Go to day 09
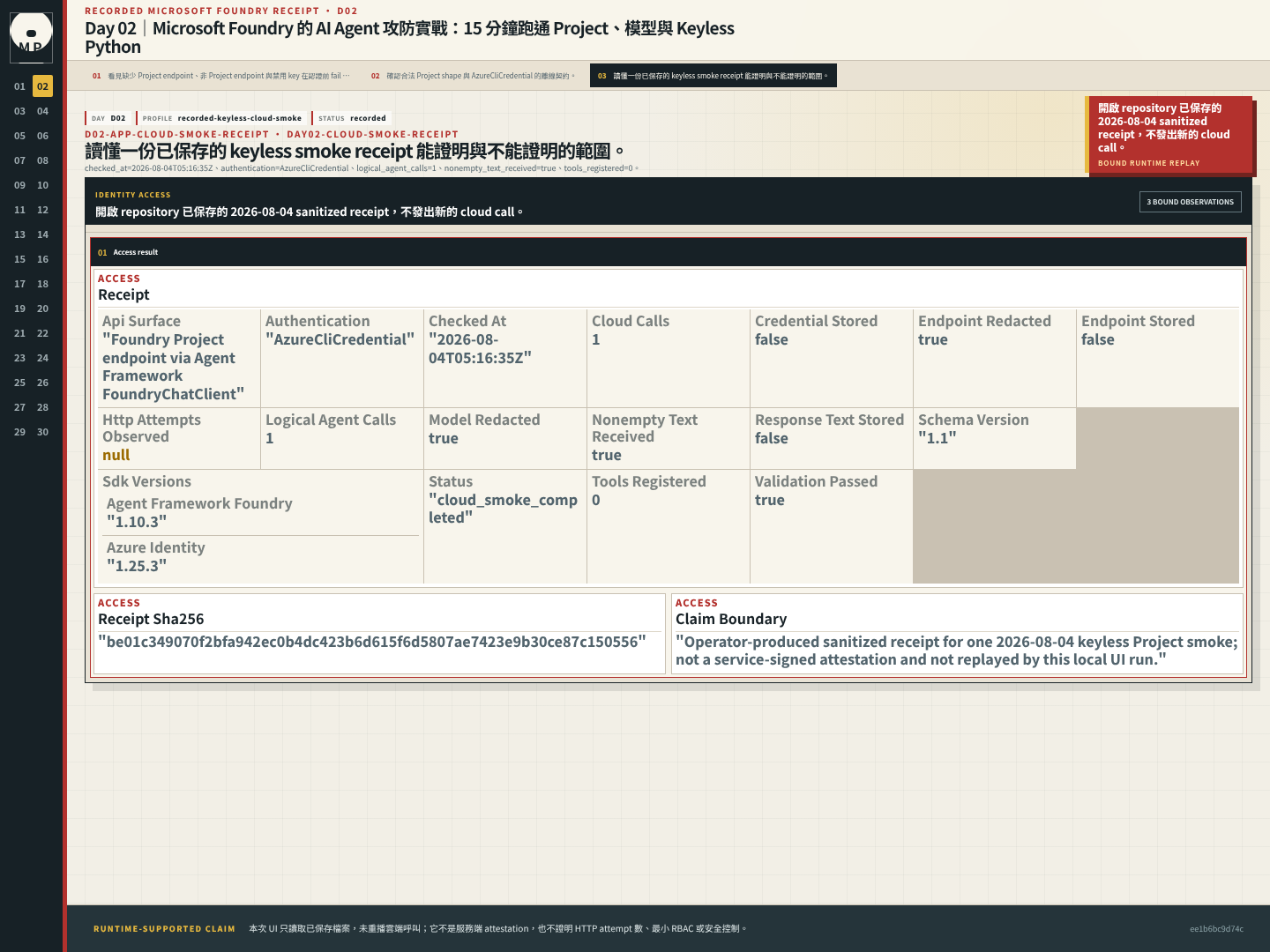Screen dimensions: 1270x952 point(19,185)
